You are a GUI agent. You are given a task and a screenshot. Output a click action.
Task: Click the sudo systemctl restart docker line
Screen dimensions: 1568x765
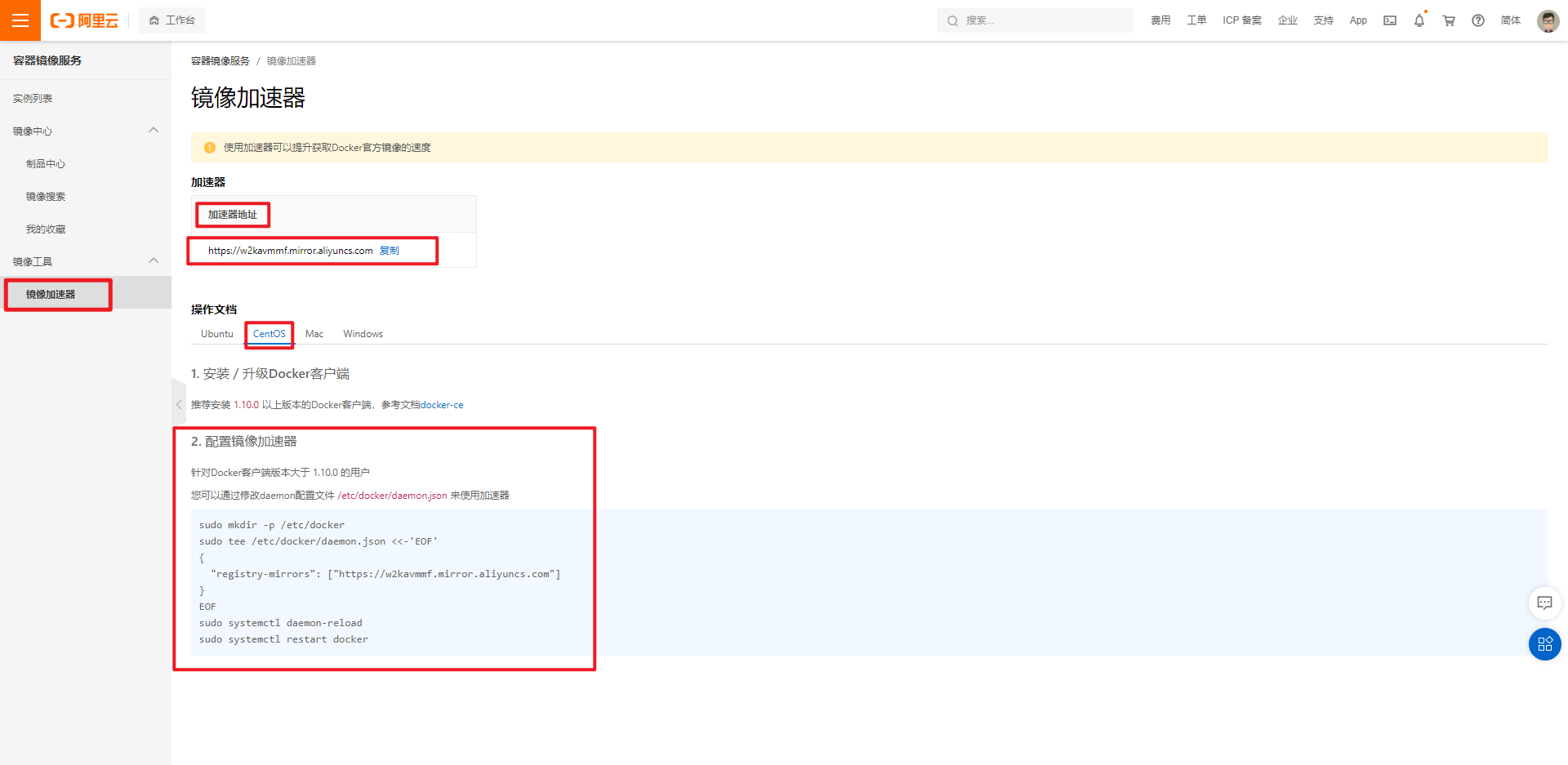point(283,639)
